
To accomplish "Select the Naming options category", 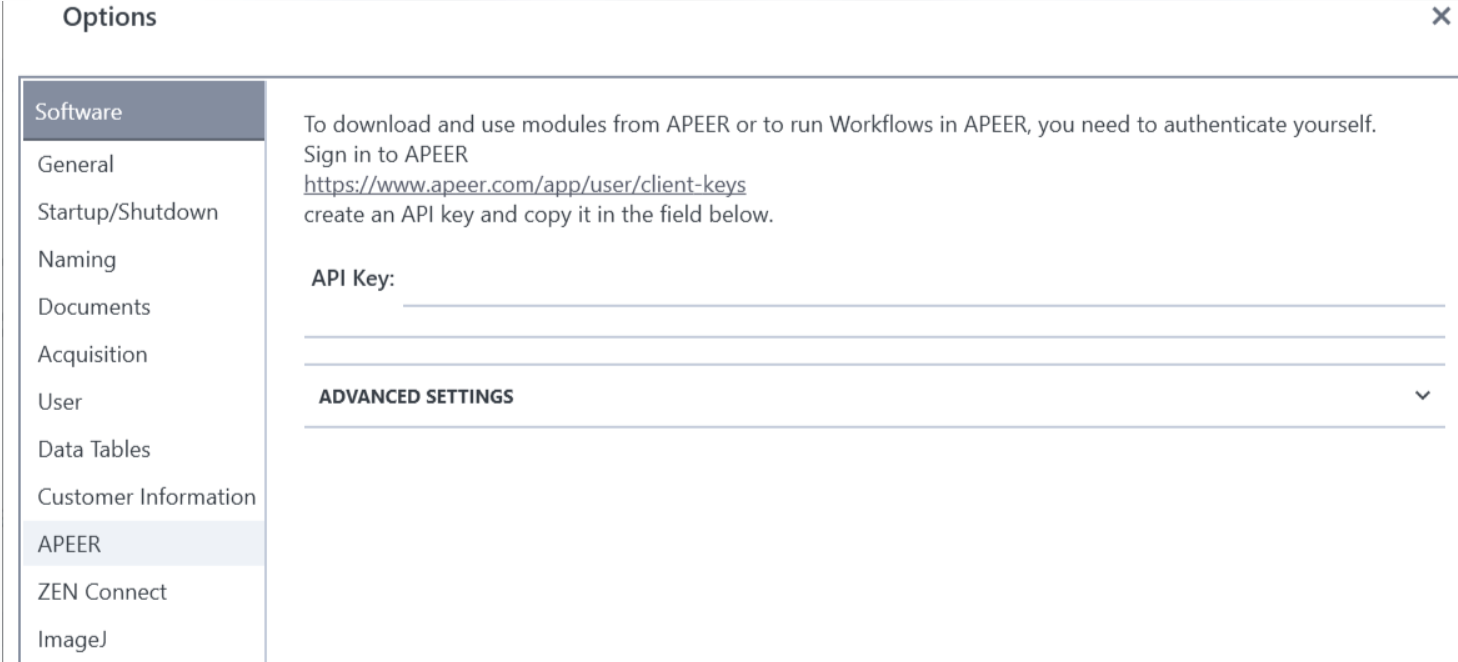I will pos(79,259).
